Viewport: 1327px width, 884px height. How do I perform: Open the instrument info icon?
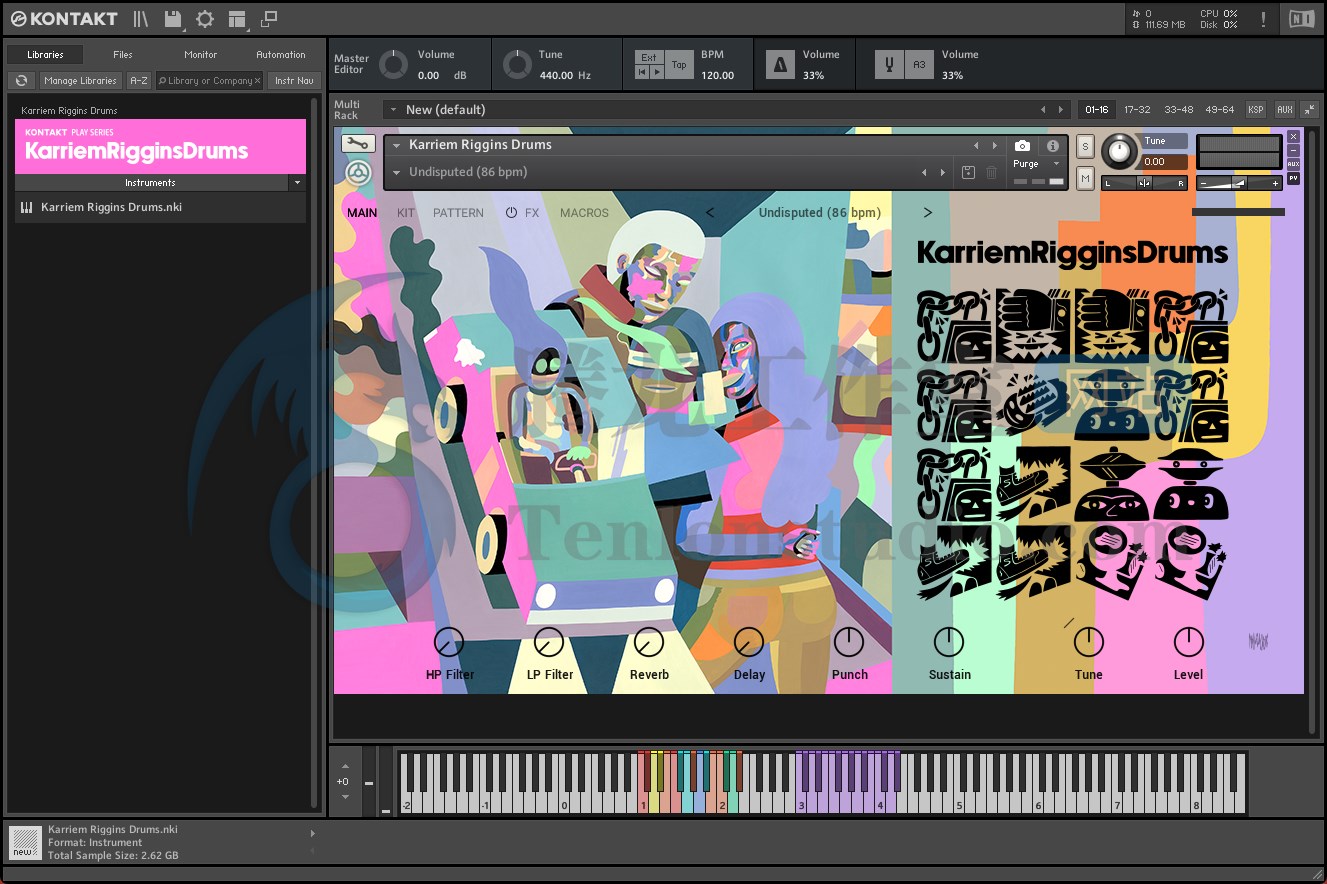[x=1052, y=146]
